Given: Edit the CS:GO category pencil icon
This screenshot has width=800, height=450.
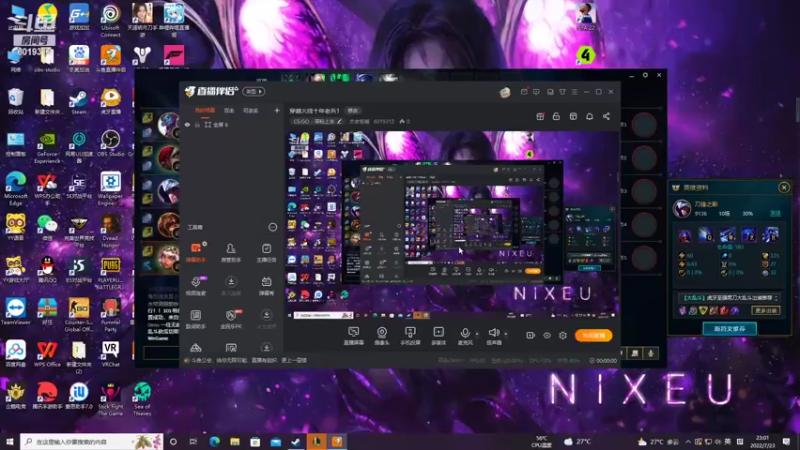Looking at the screenshot, I should tap(339, 121).
